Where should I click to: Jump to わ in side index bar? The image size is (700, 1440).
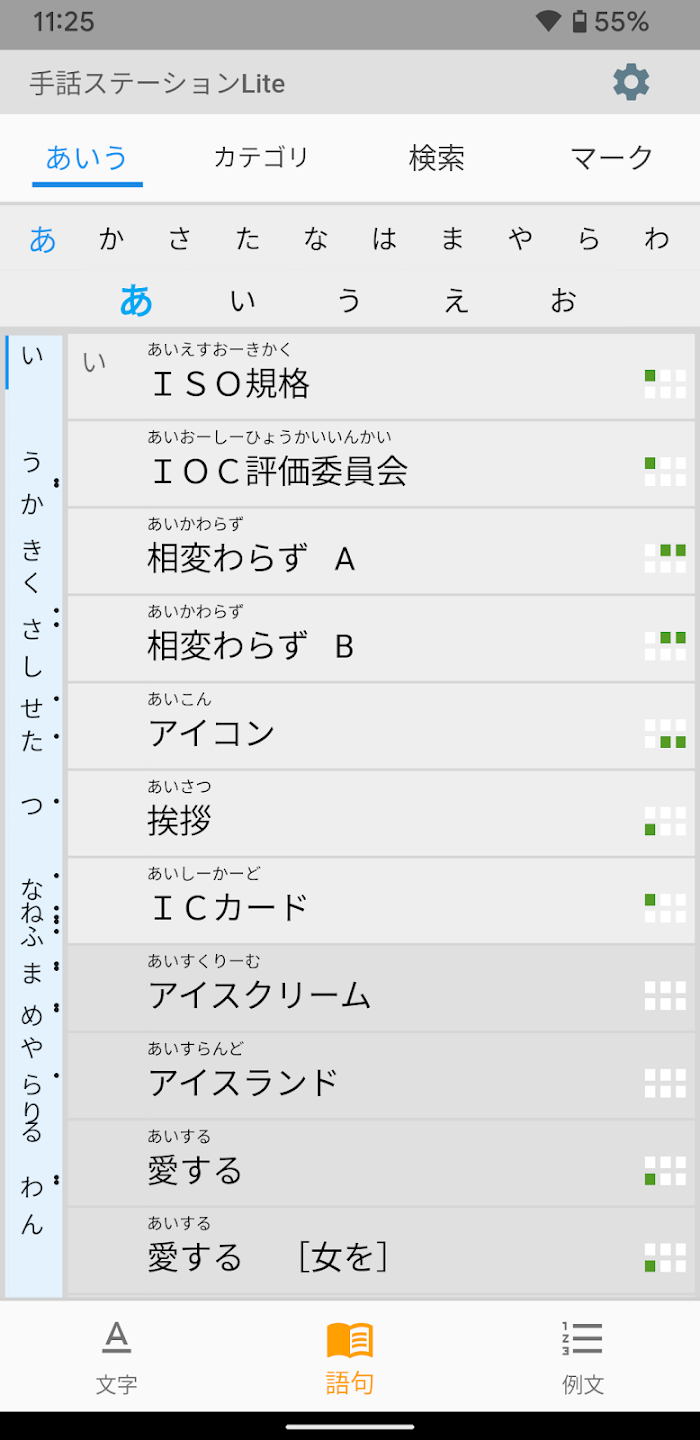click(x=33, y=1187)
